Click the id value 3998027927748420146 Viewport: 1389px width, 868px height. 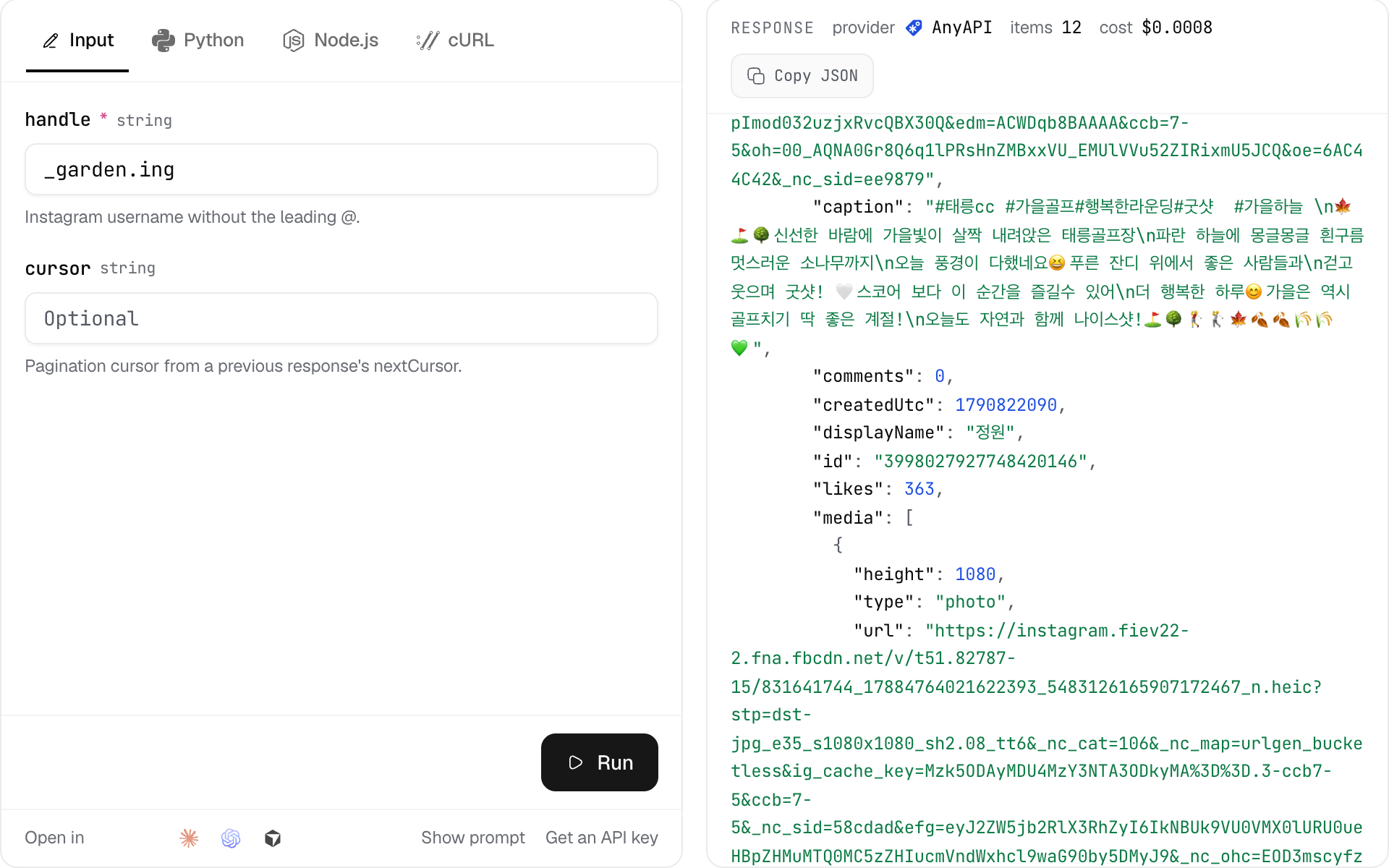[980, 461]
